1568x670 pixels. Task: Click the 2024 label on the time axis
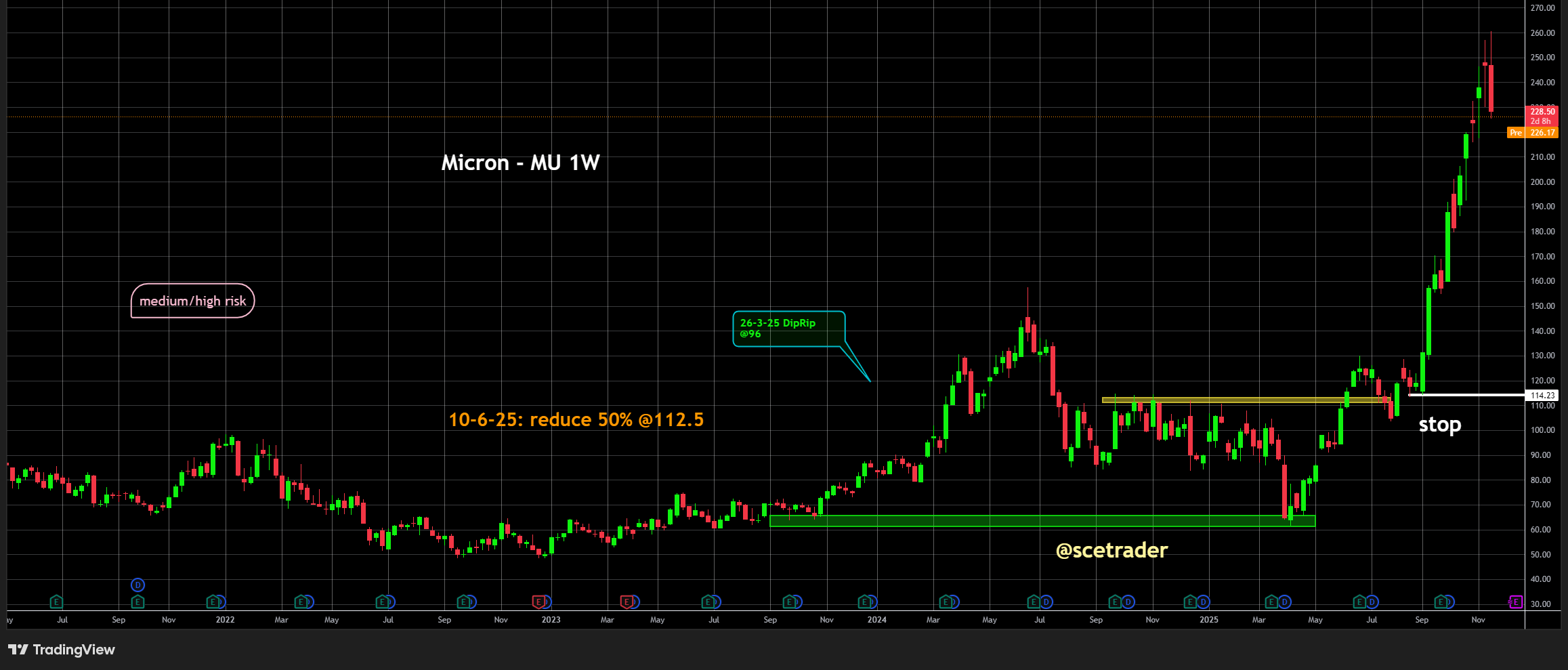coord(876,620)
